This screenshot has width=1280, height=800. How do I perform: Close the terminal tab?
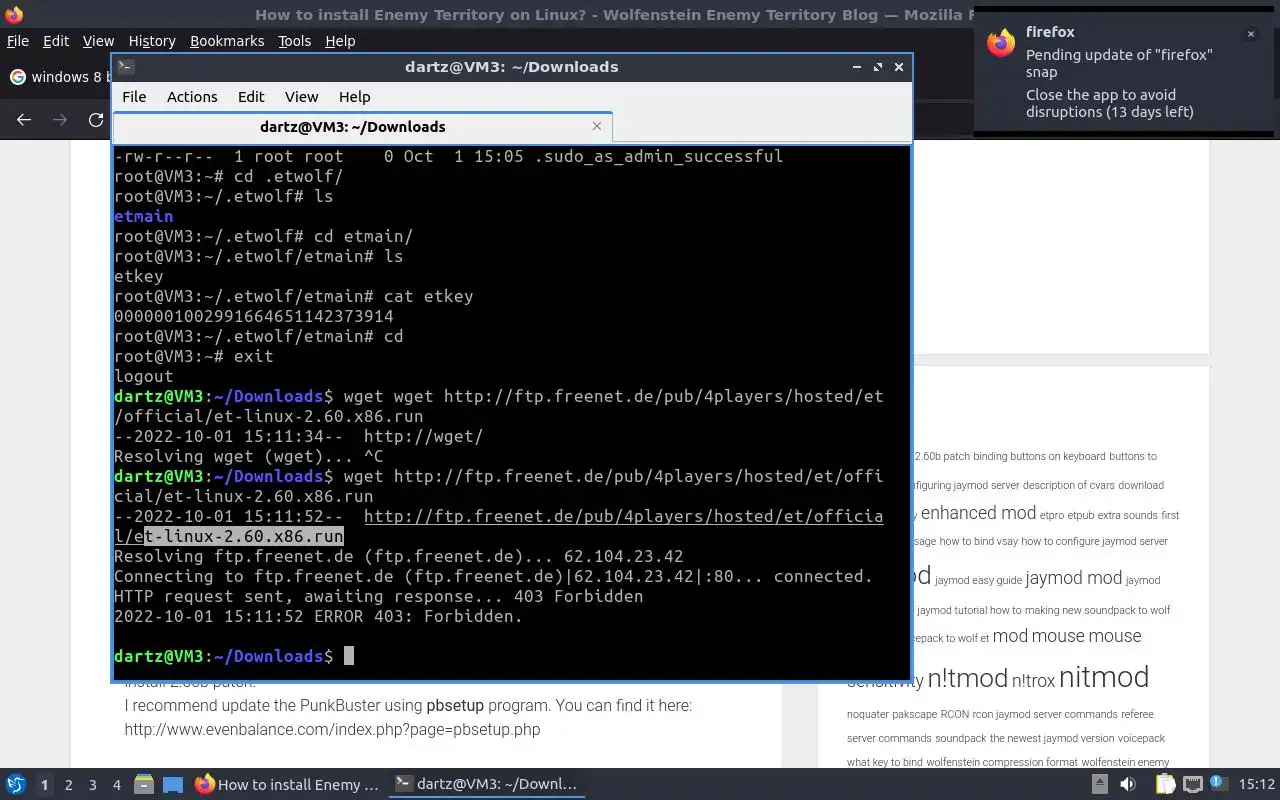[x=597, y=126]
